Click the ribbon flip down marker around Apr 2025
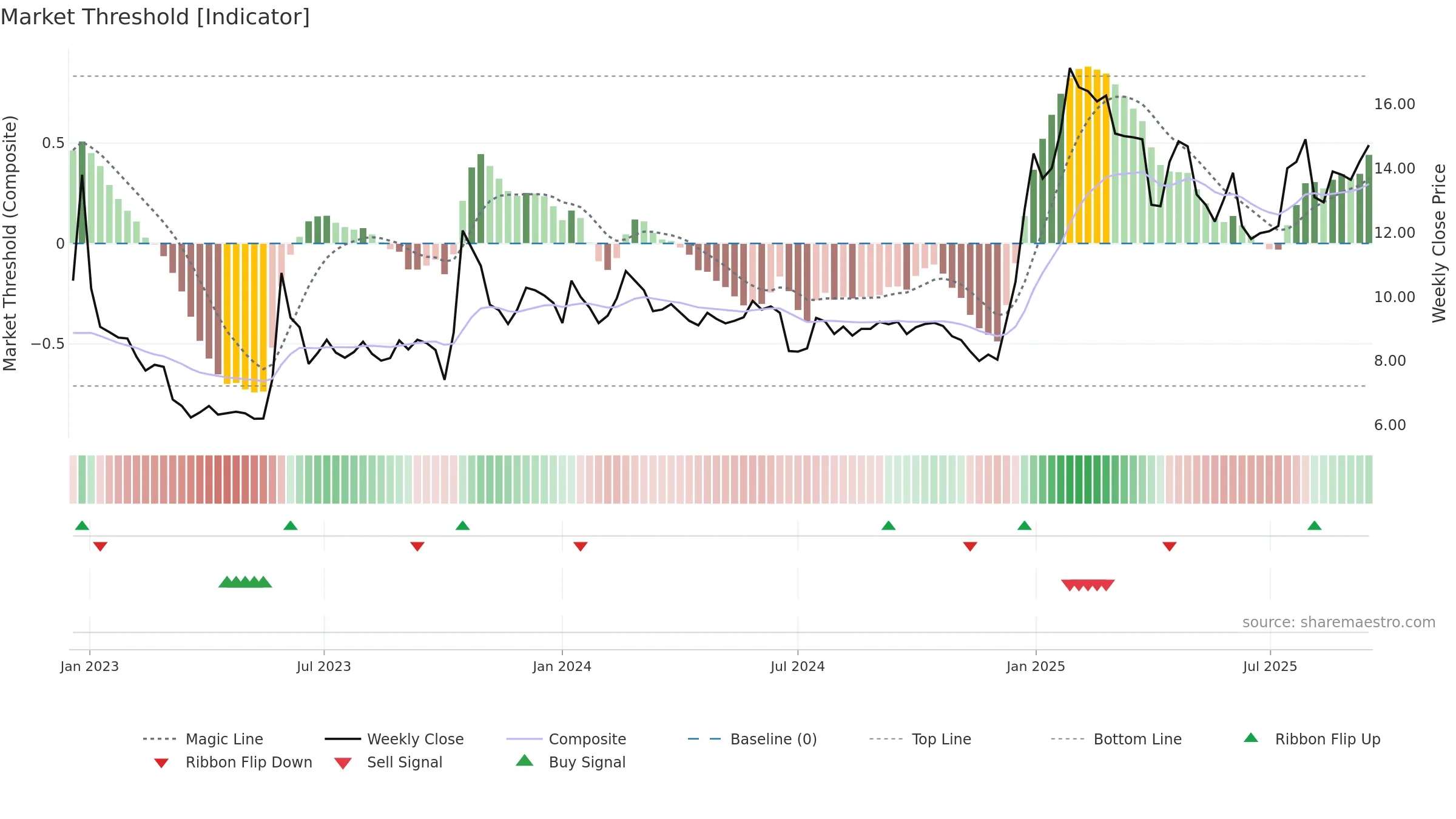Viewport: 1456px width, 819px height. (1170, 547)
